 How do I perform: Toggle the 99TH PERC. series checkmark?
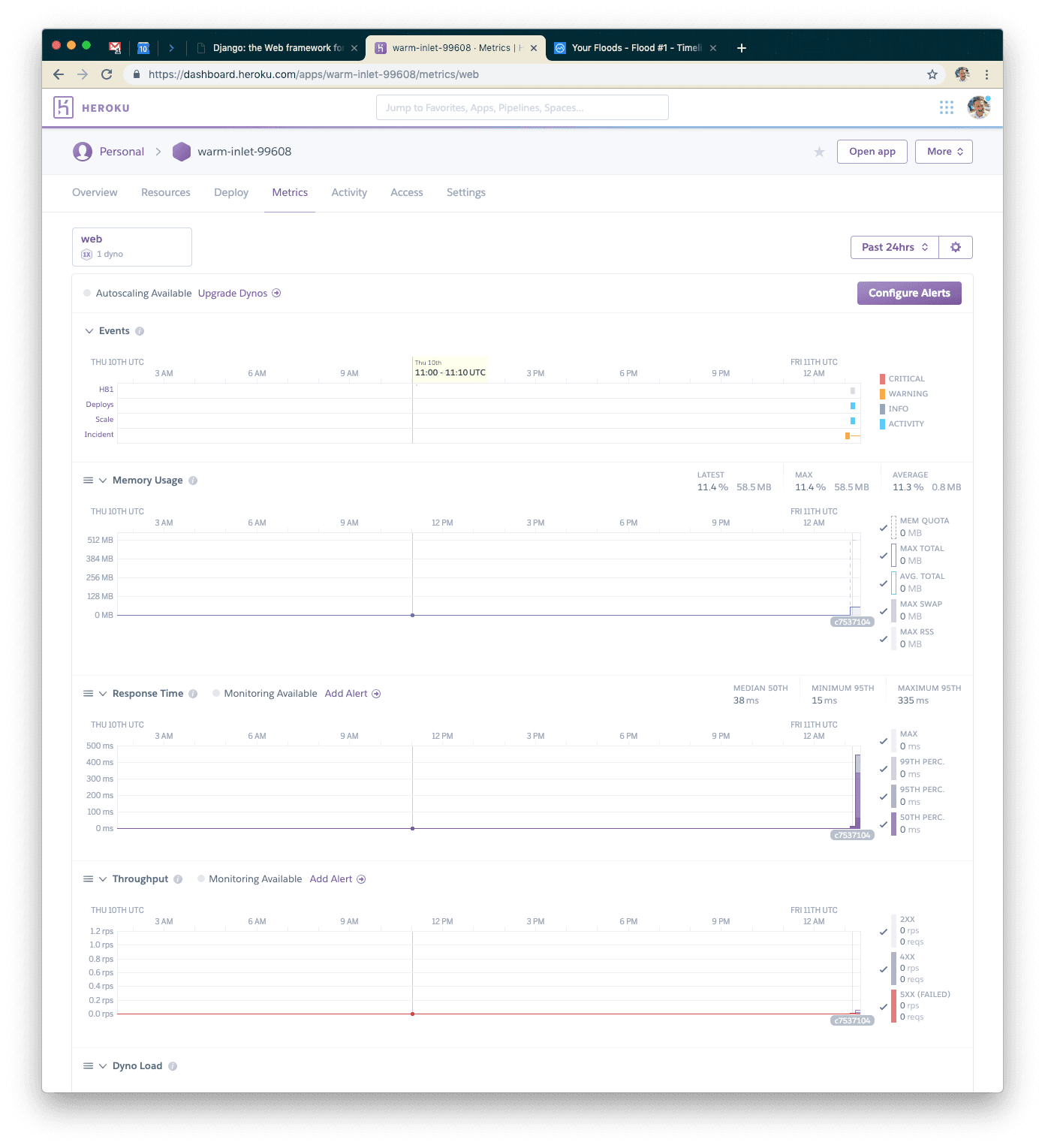(884, 769)
